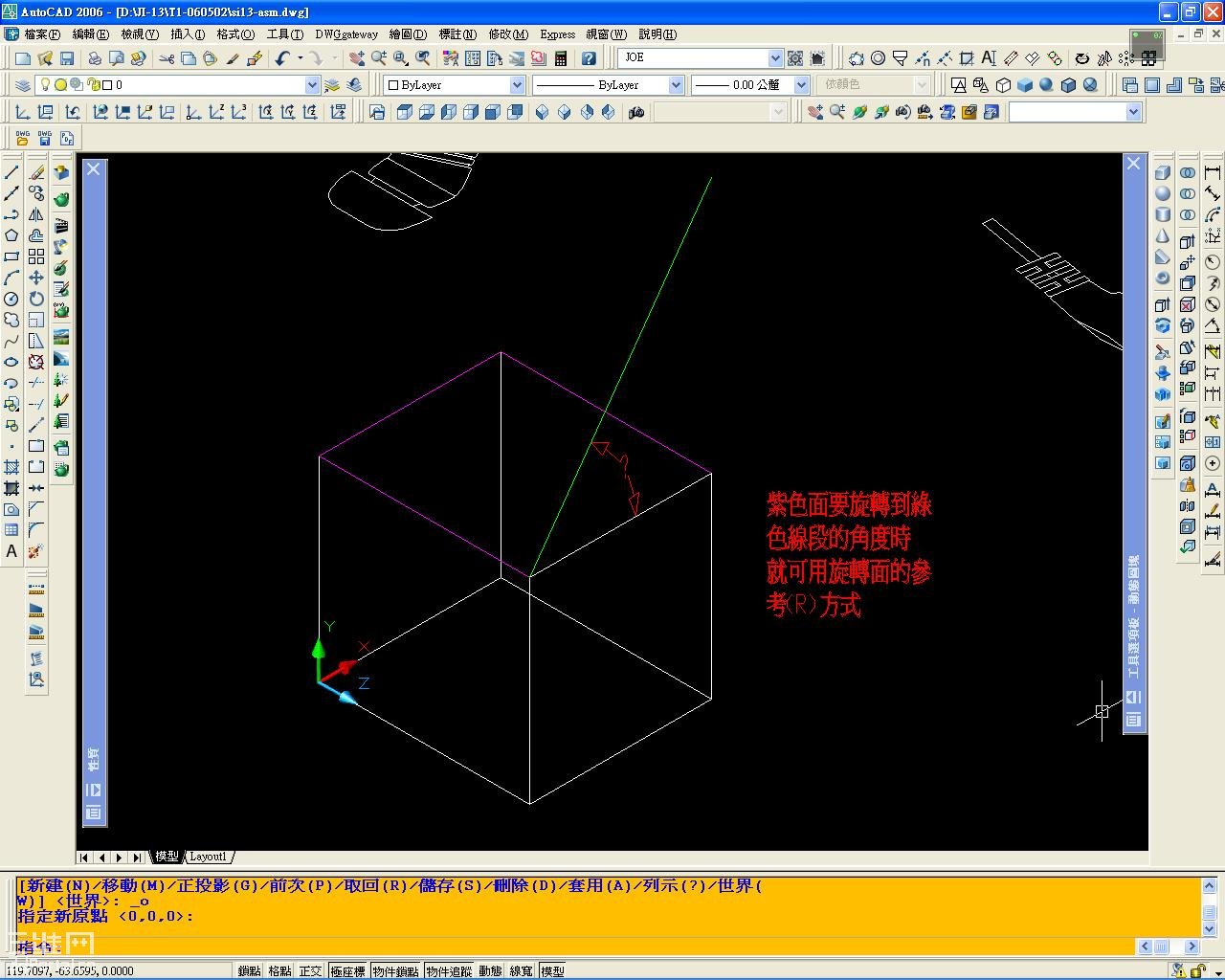Screen dimensions: 1225x980
Task: Switch to the 模型 Model tab
Action: [x=167, y=857]
